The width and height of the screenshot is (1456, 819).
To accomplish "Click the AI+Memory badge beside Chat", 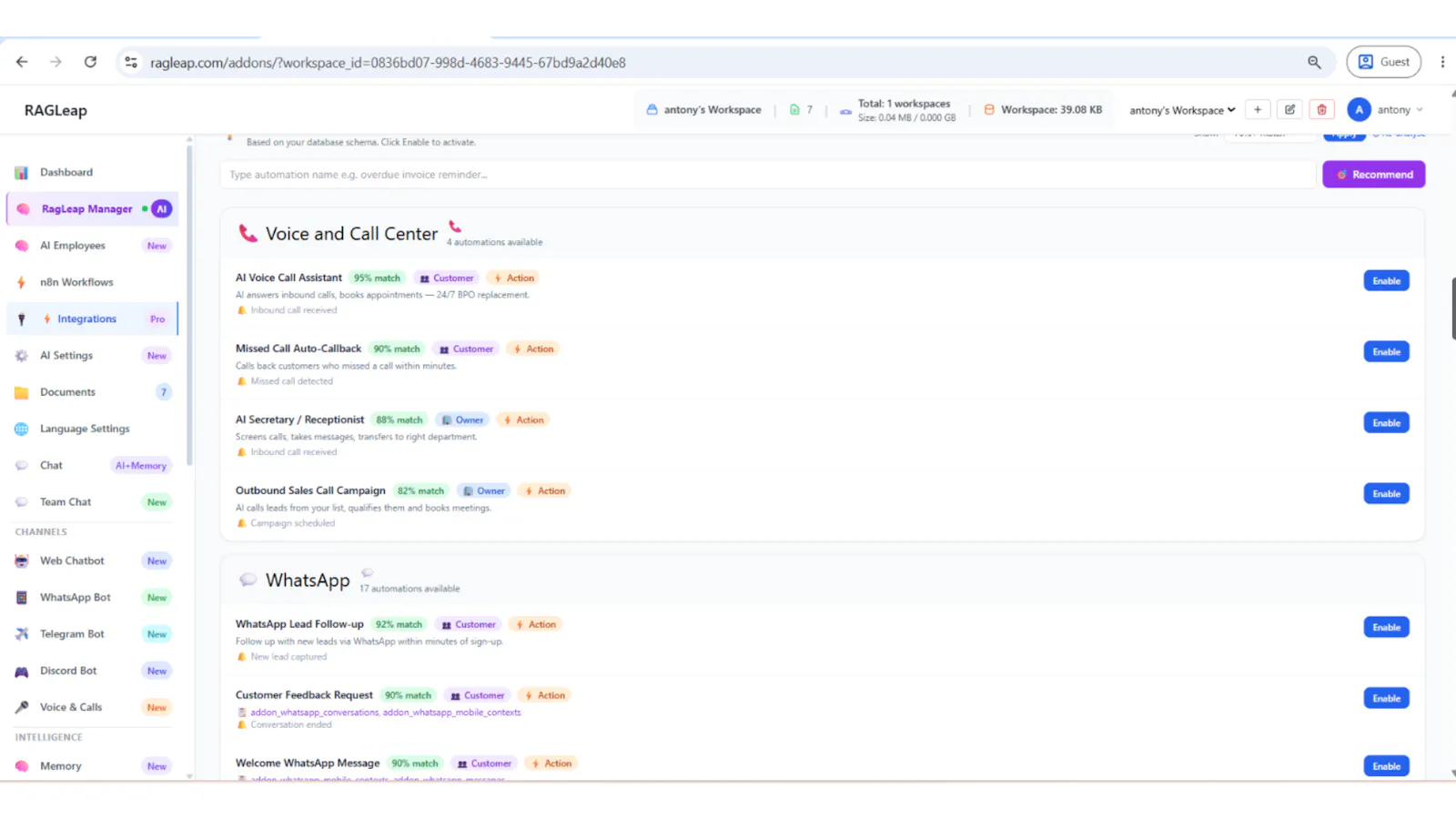I will tap(141, 465).
